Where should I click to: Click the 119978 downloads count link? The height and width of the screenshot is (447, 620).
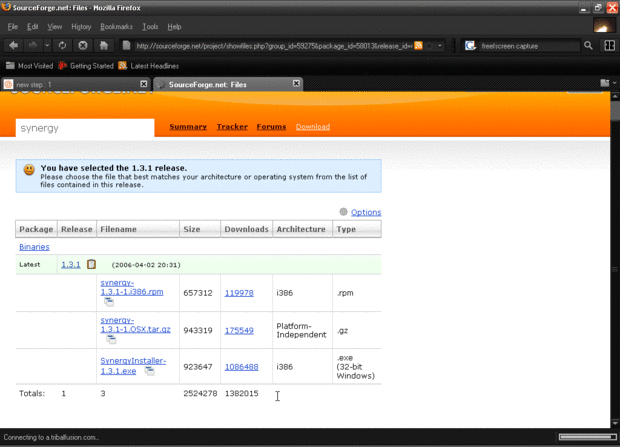pyautogui.click(x=239, y=293)
